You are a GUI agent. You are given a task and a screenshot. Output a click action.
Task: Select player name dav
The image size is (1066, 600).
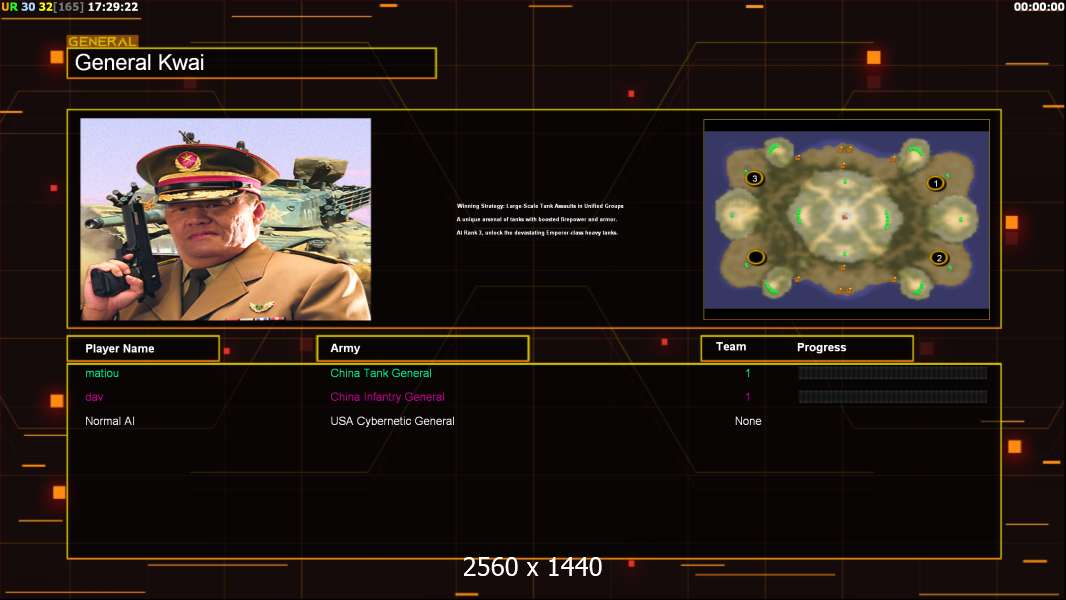tap(94, 397)
